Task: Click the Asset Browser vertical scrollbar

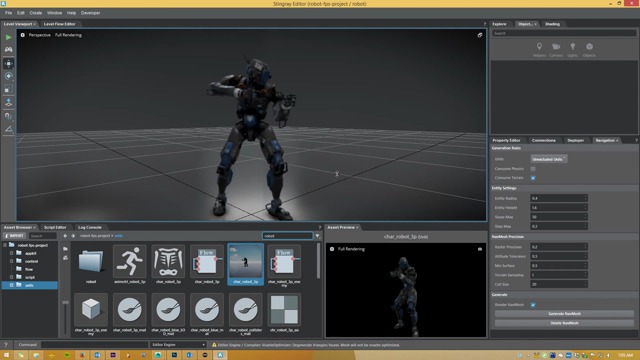Action: click(x=318, y=261)
